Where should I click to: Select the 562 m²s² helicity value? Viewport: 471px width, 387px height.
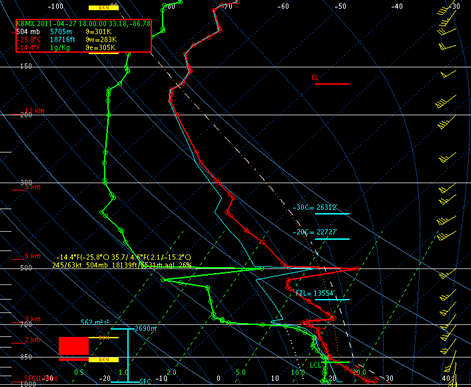pyautogui.click(x=95, y=323)
